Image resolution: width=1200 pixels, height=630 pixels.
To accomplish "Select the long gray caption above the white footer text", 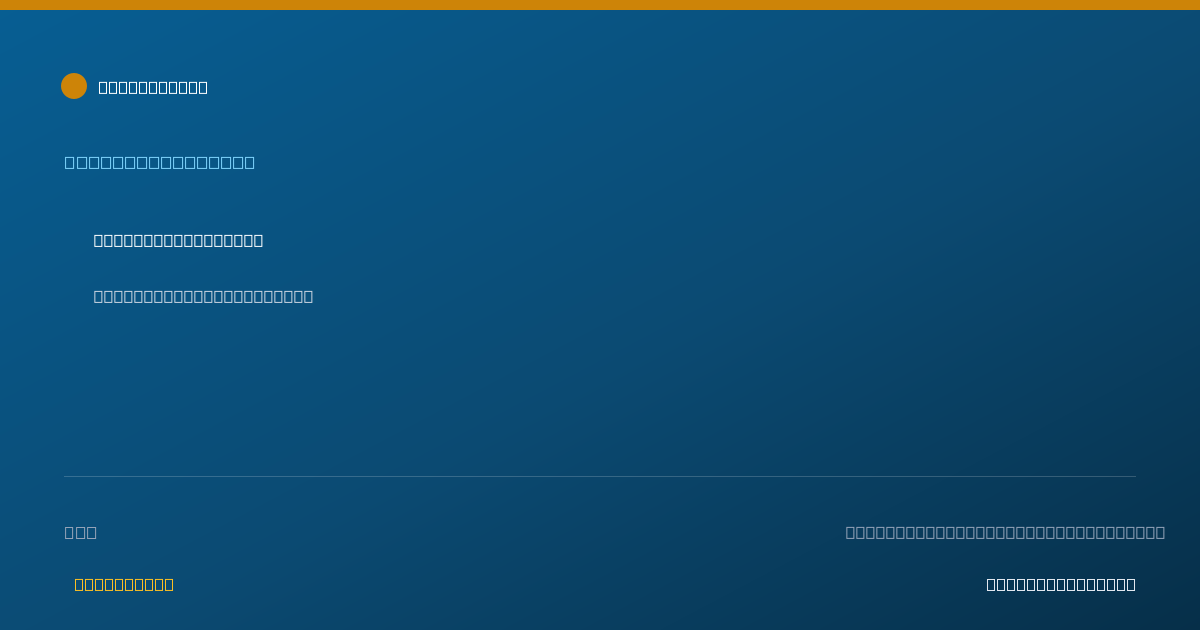I will pyautogui.click(x=1005, y=532).
